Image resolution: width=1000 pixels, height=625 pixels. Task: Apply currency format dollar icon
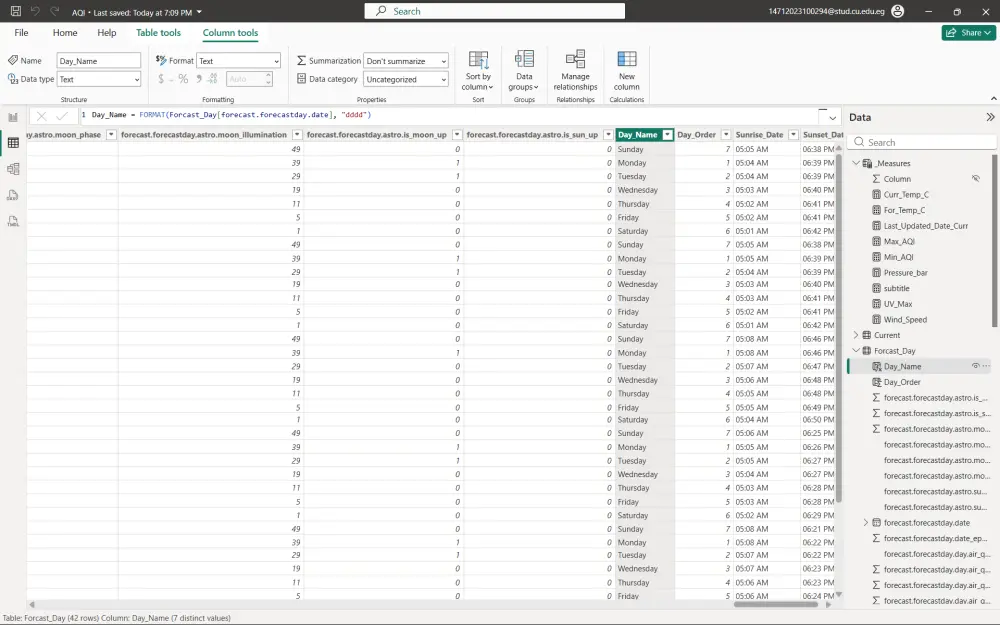point(161,79)
